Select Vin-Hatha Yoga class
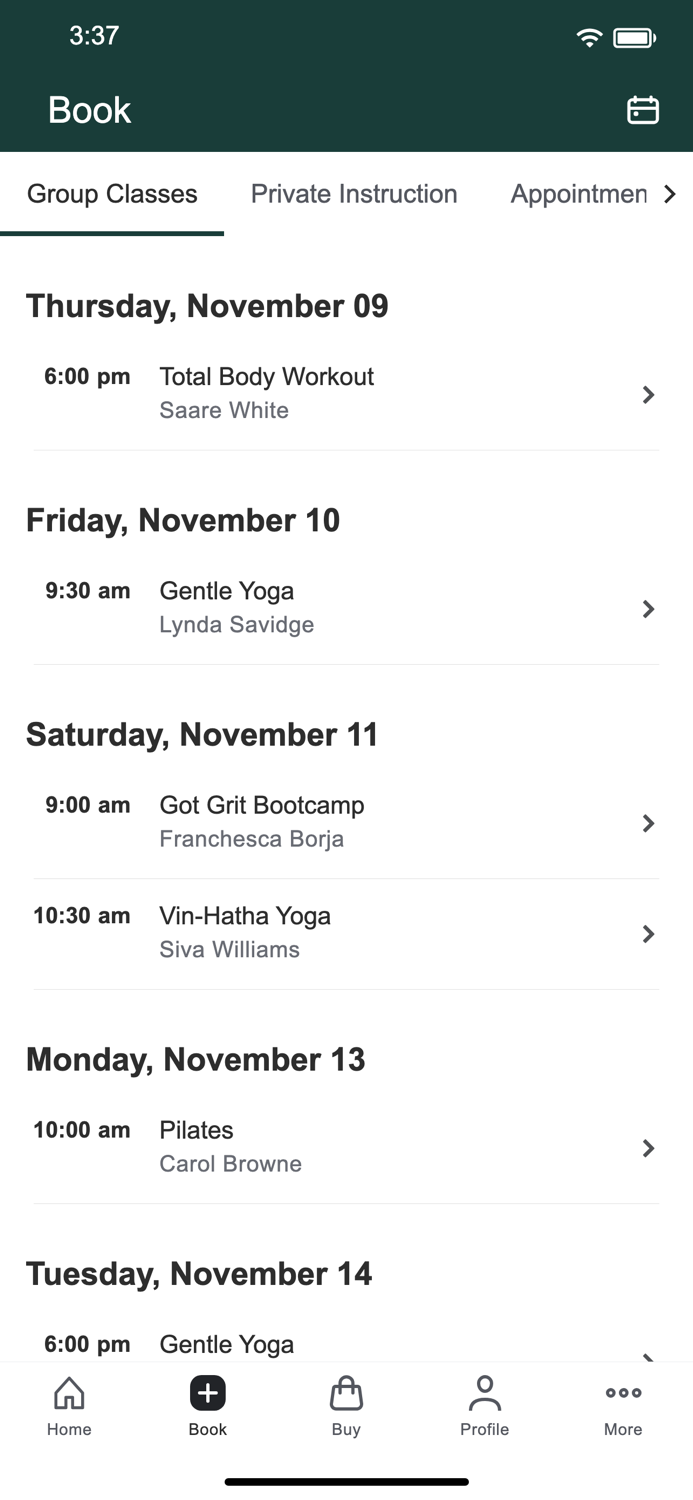693x1500 pixels. [245, 916]
